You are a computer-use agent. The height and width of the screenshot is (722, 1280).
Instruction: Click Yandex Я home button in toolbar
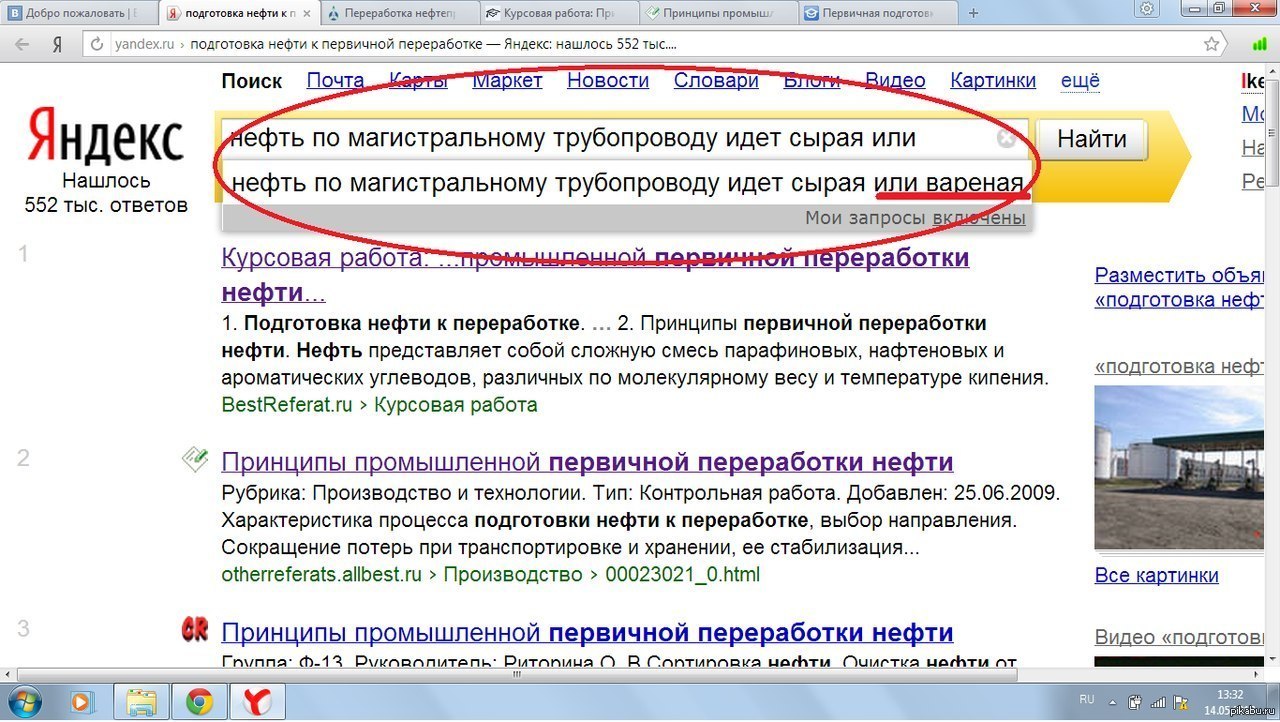[x=58, y=45]
